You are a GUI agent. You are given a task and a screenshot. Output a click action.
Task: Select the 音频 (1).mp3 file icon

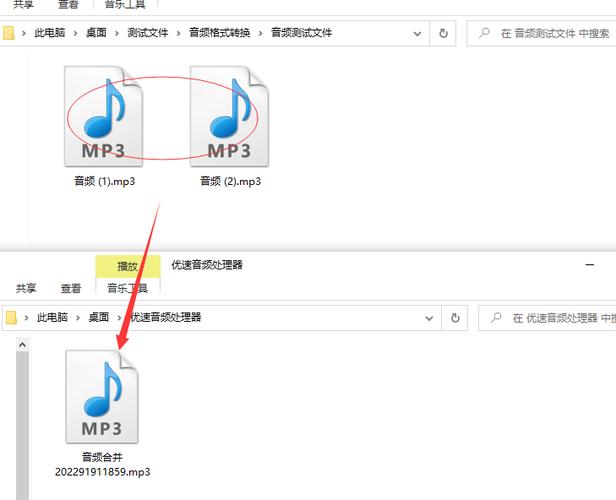104,117
